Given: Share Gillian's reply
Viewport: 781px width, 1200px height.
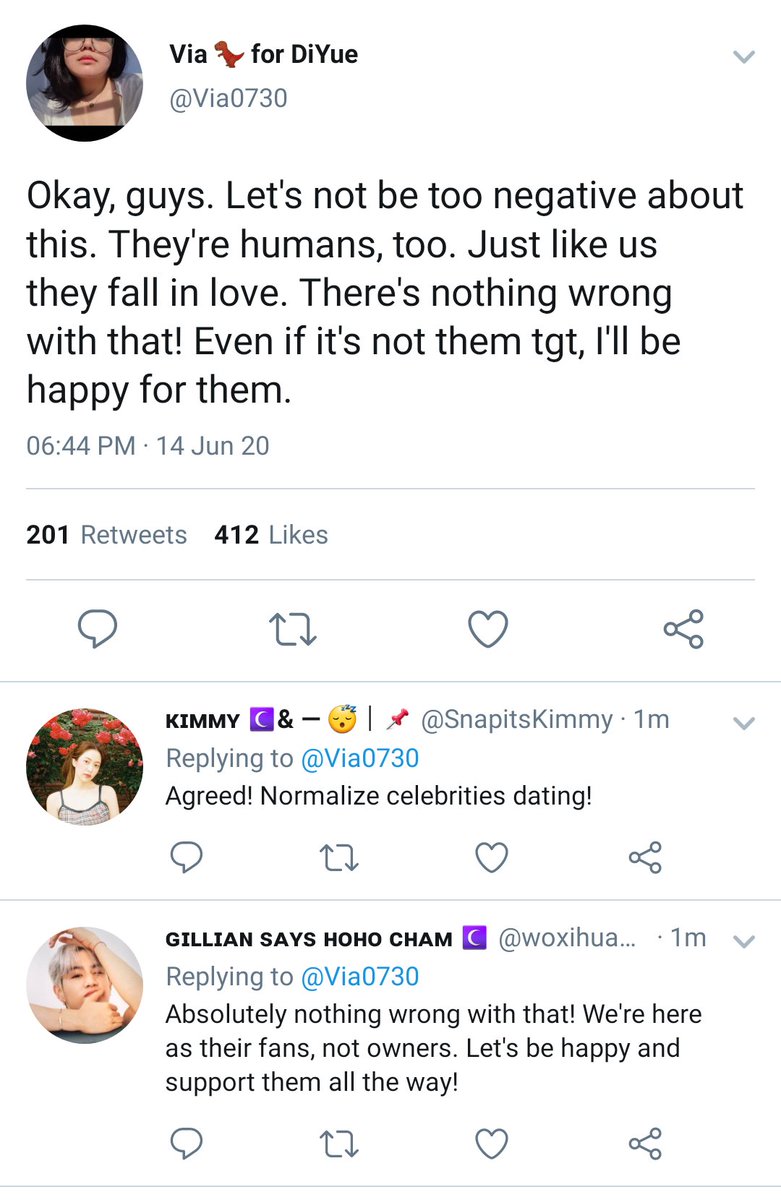Looking at the screenshot, I should [x=645, y=1143].
